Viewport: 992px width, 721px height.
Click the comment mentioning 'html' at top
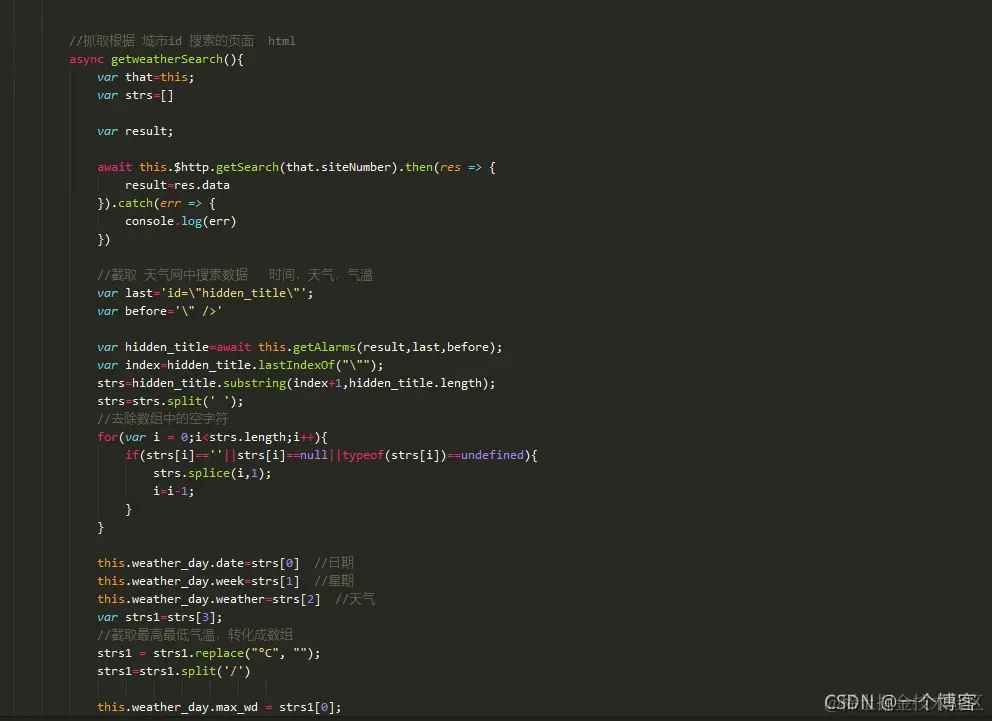[182, 41]
